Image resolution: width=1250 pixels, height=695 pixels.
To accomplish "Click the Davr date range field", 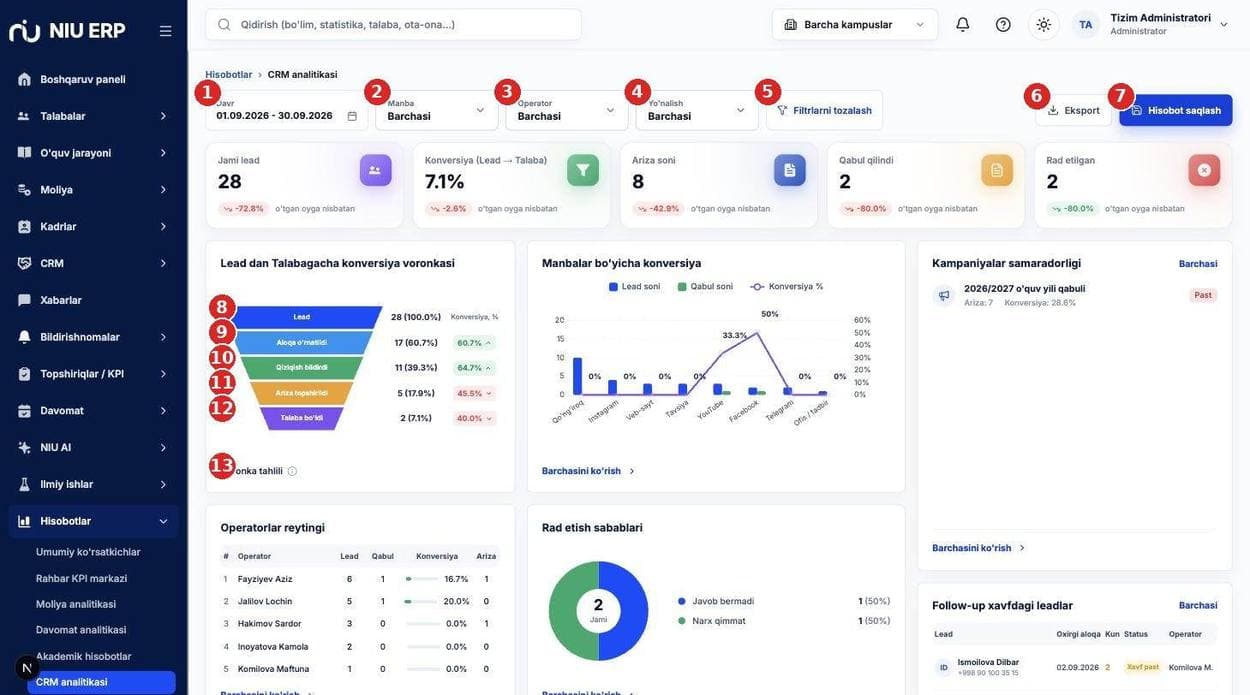I will coord(287,110).
